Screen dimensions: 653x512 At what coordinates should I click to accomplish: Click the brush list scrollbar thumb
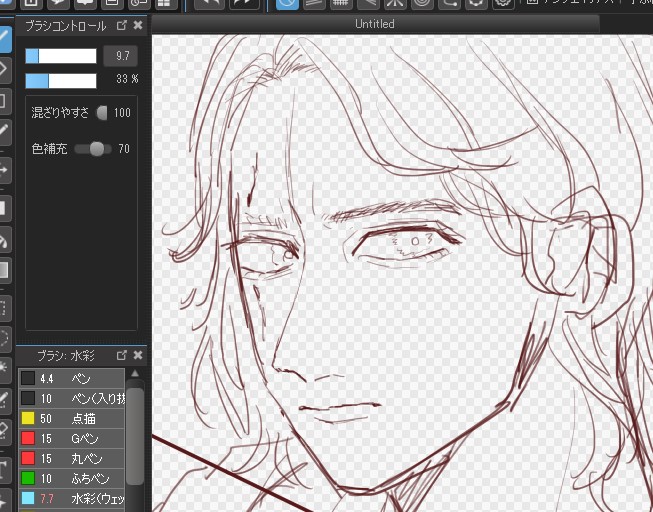coord(135,437)
